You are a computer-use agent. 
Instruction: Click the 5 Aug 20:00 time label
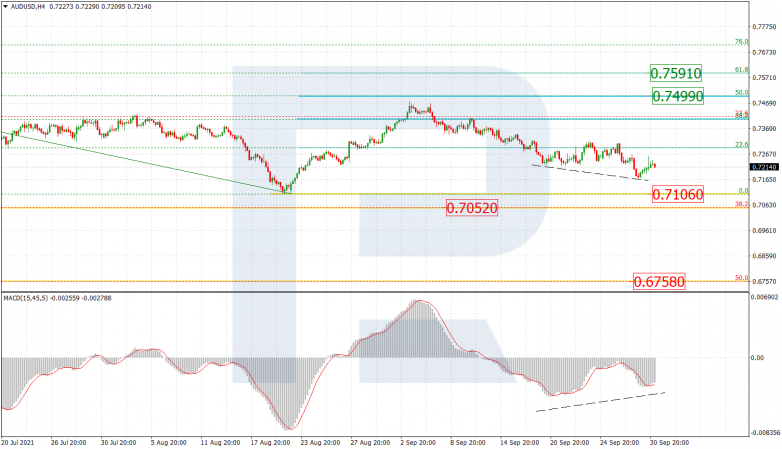coord(169,443)
